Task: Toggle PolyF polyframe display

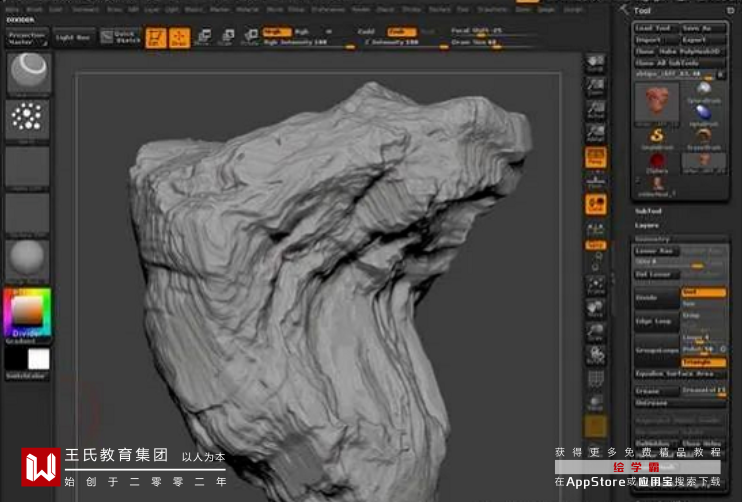Action: (595, 379)
